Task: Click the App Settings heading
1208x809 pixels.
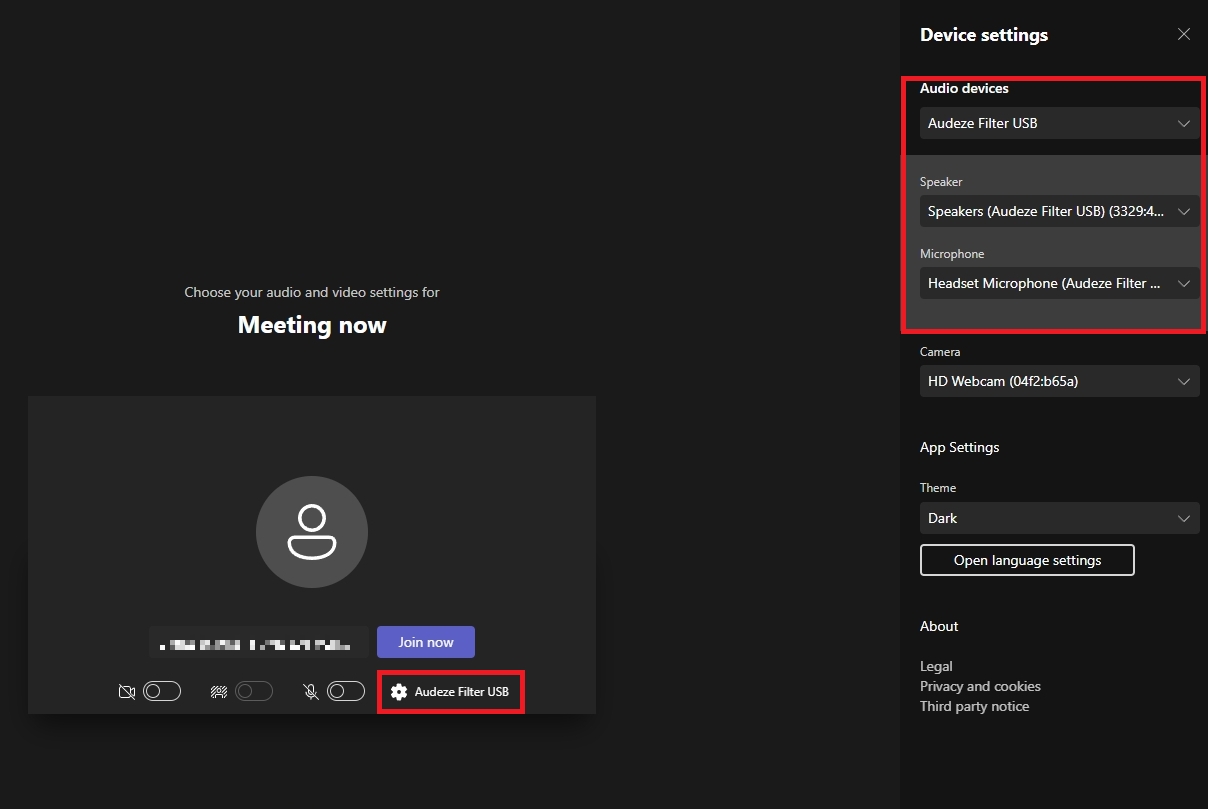Action: click(x=960, y=447)
